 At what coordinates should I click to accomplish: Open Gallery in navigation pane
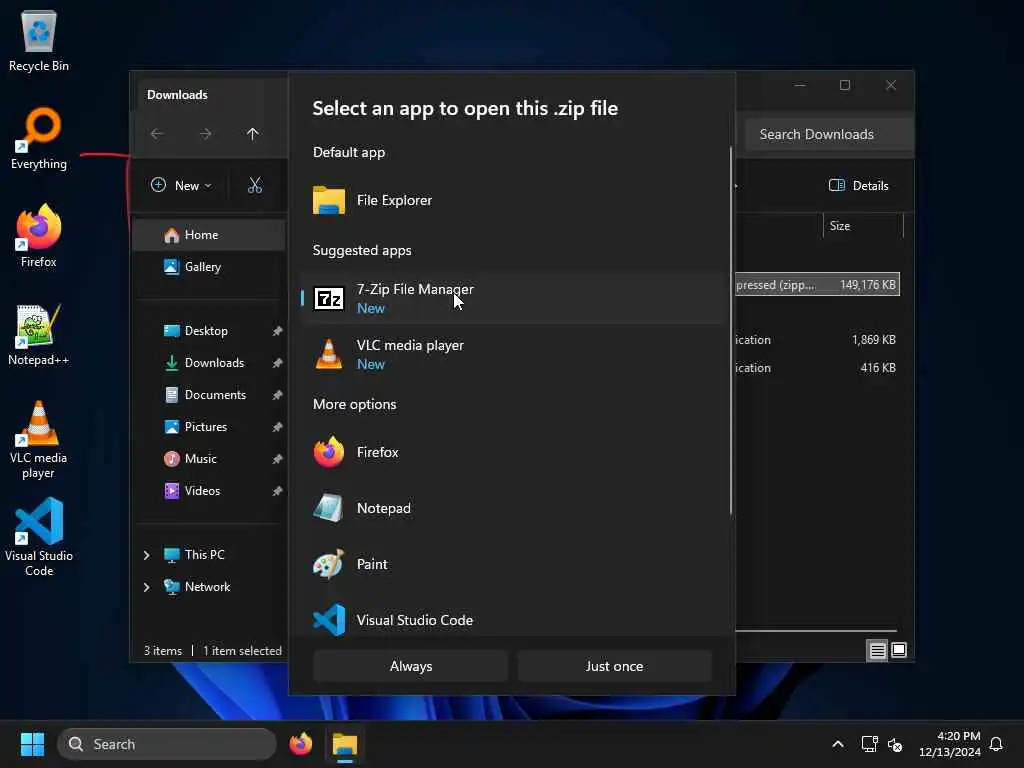209,266
